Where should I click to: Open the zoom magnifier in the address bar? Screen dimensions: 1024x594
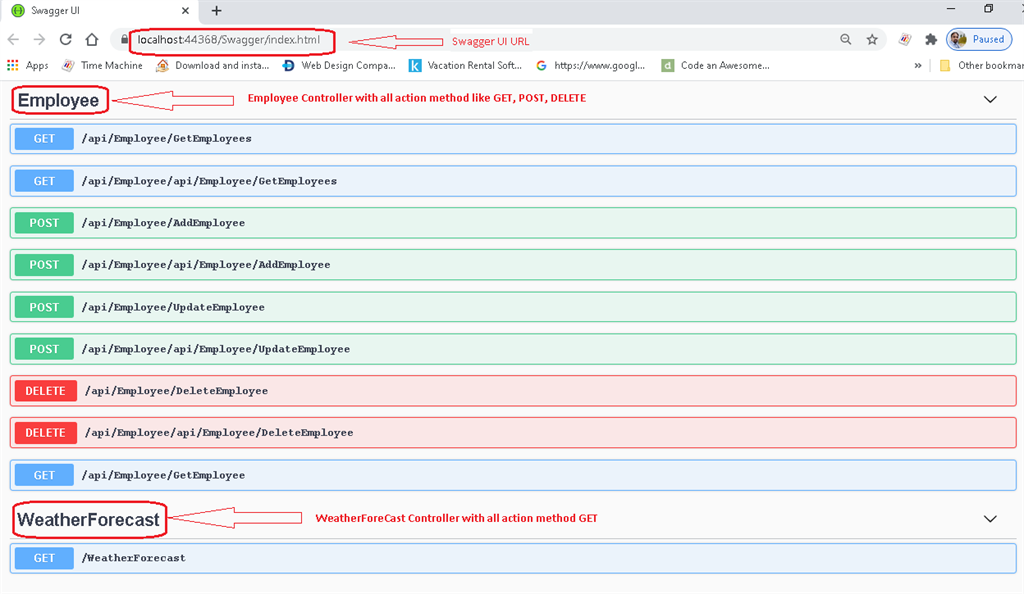coord(845,39)
